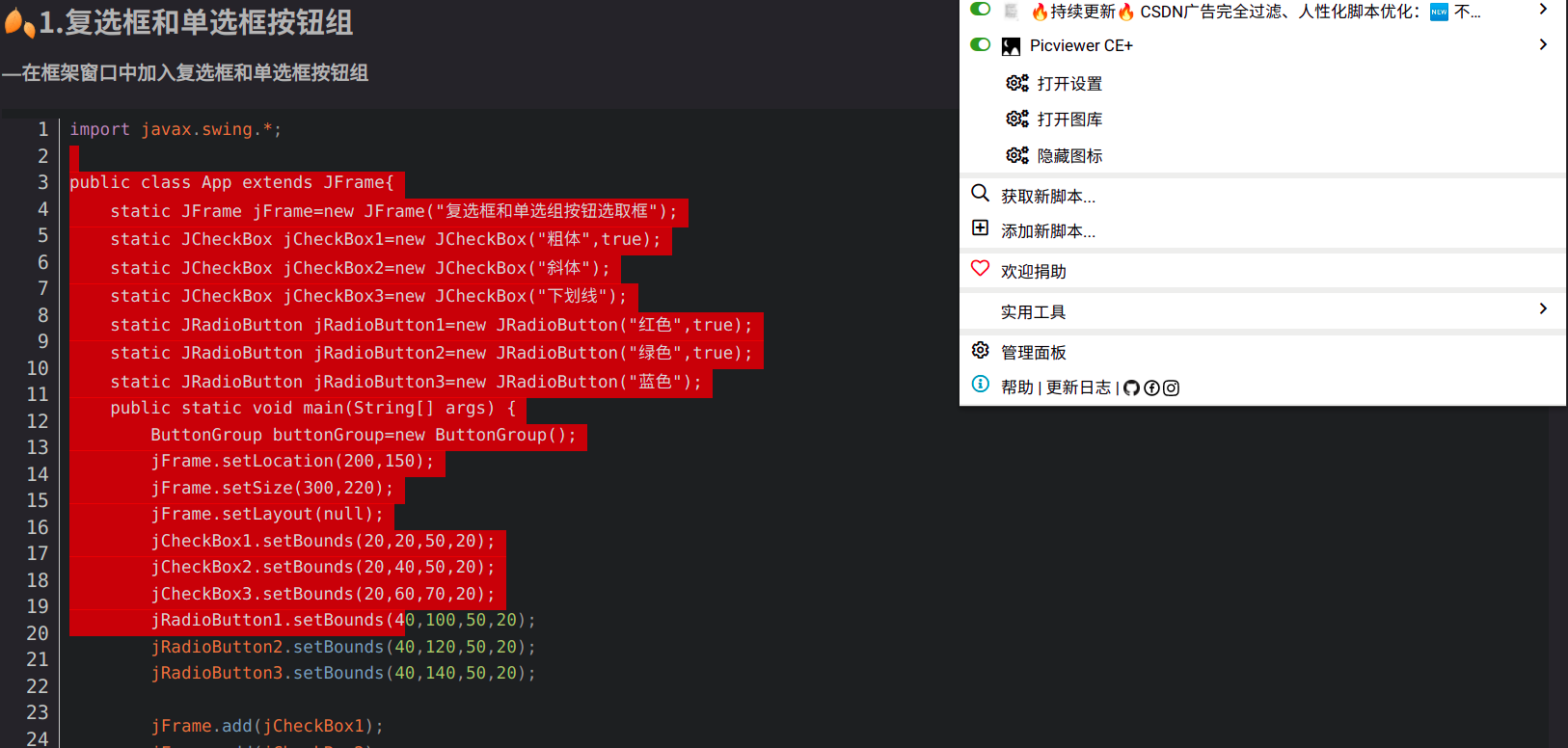Open the 实用工具 submenu chevron
Viewport: 1568px width, 748px height.
click(x=1543, y=308)
